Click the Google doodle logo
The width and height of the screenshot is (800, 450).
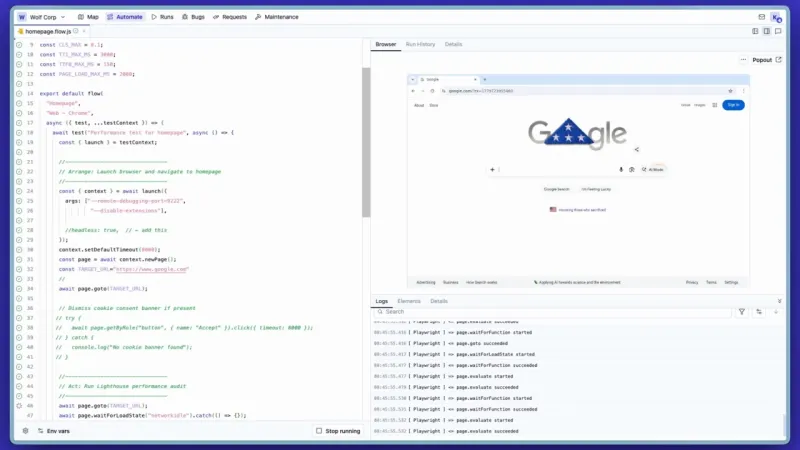(577, 134)
